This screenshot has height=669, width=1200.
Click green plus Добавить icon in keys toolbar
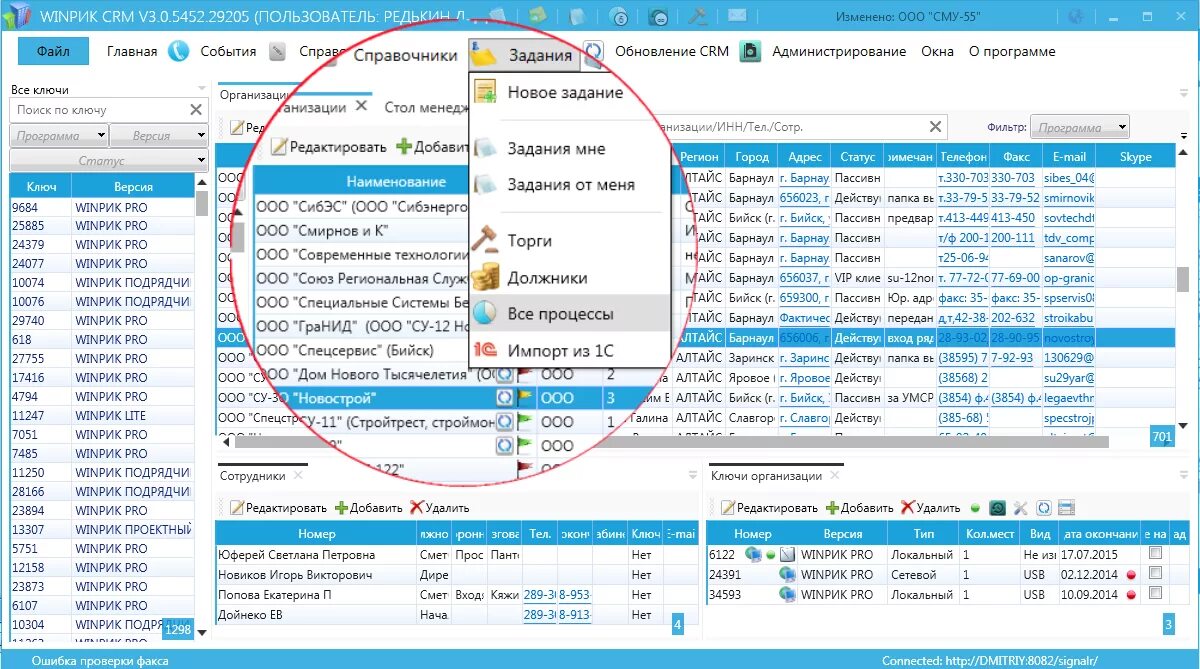click(832, 508)
